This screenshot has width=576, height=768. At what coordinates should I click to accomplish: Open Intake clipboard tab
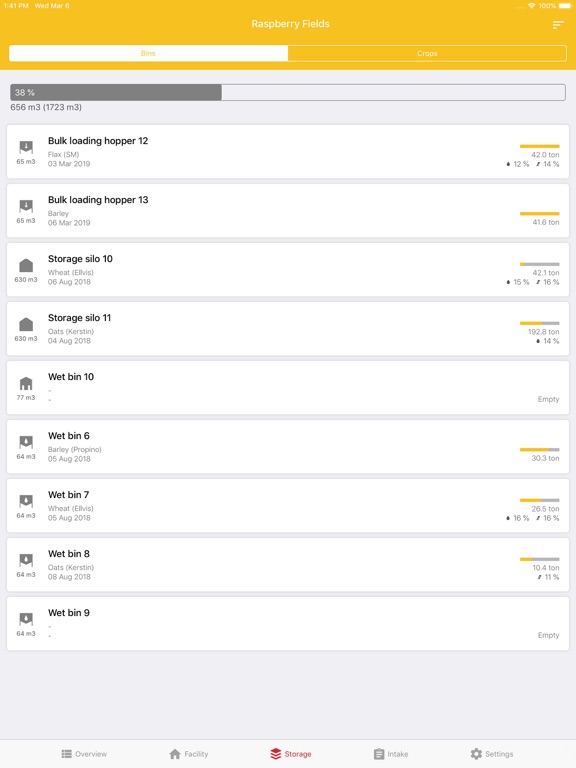(x=391, y=754)
